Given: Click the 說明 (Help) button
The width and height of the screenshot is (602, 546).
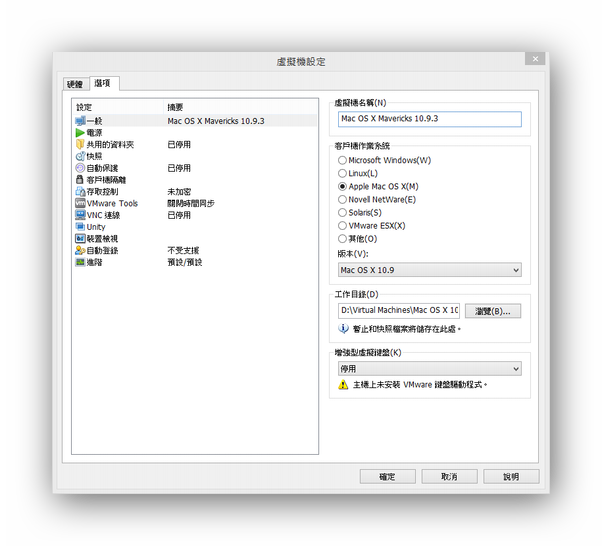Looking at the screenshot, I should coord(511,477).
